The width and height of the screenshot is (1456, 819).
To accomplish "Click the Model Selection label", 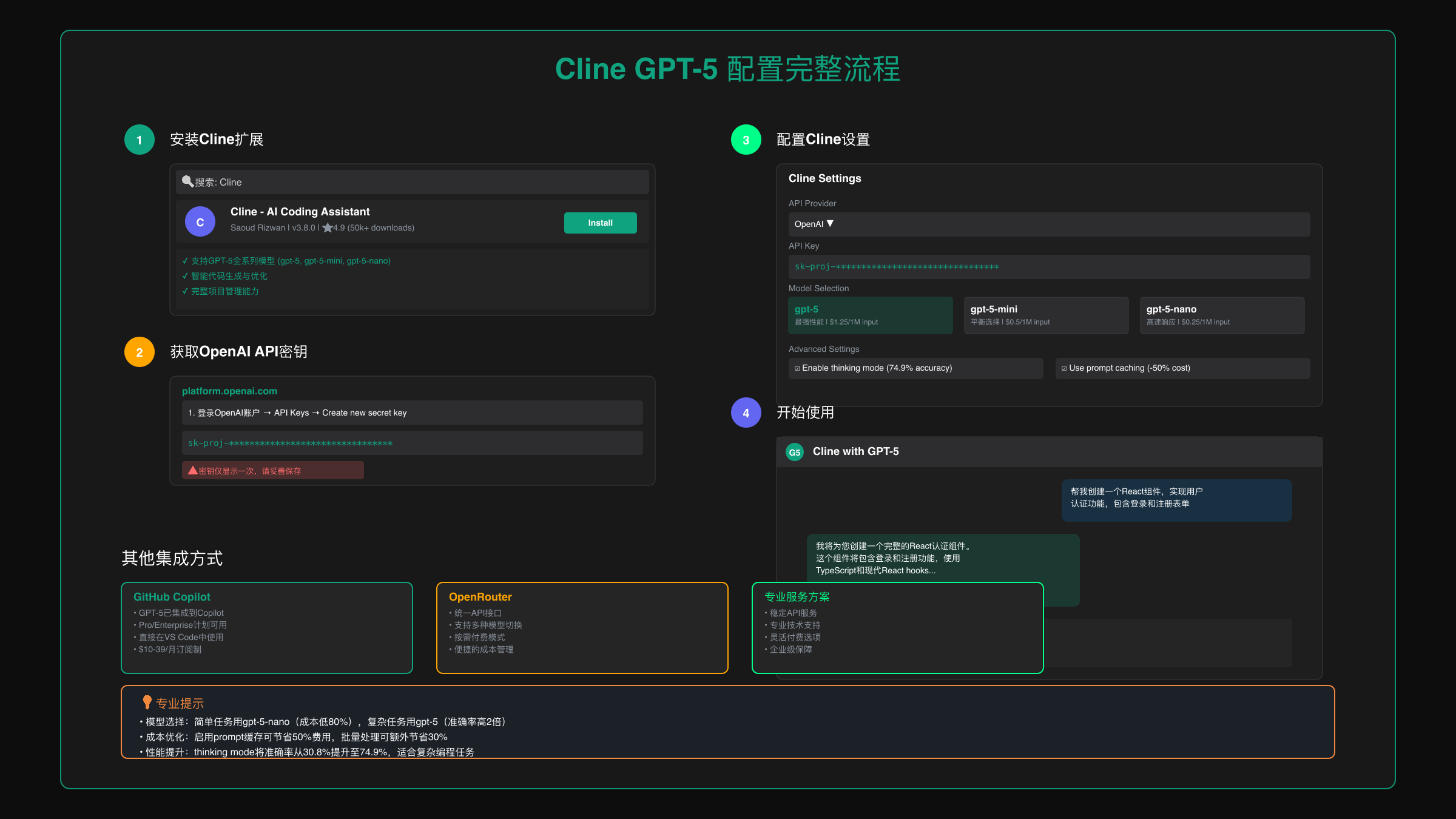I will click(x=819, y=288).
